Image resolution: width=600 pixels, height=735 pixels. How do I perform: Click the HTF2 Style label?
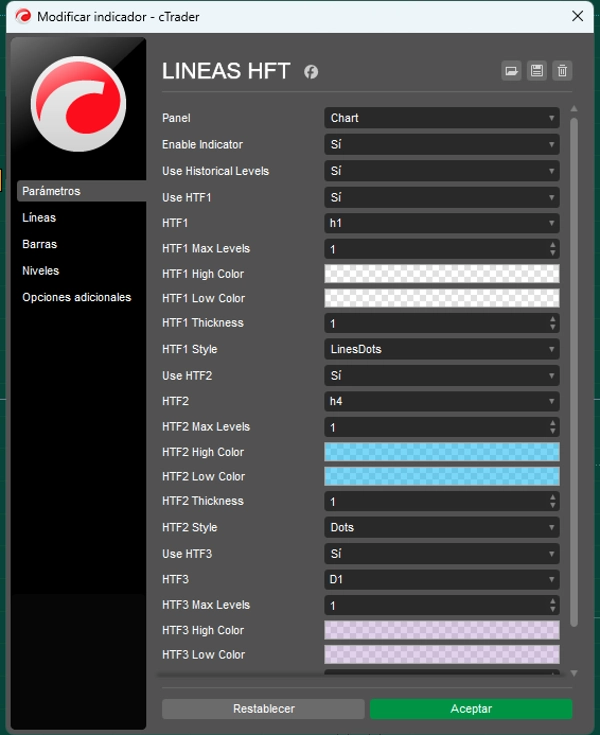pos(189,527)
